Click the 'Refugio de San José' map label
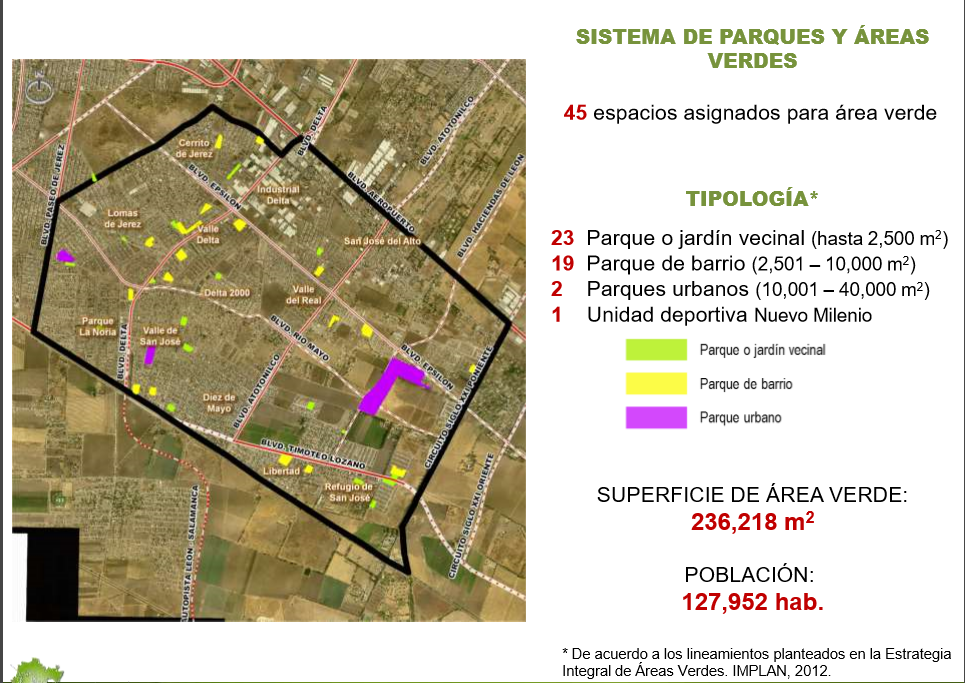 coord(349,492)
